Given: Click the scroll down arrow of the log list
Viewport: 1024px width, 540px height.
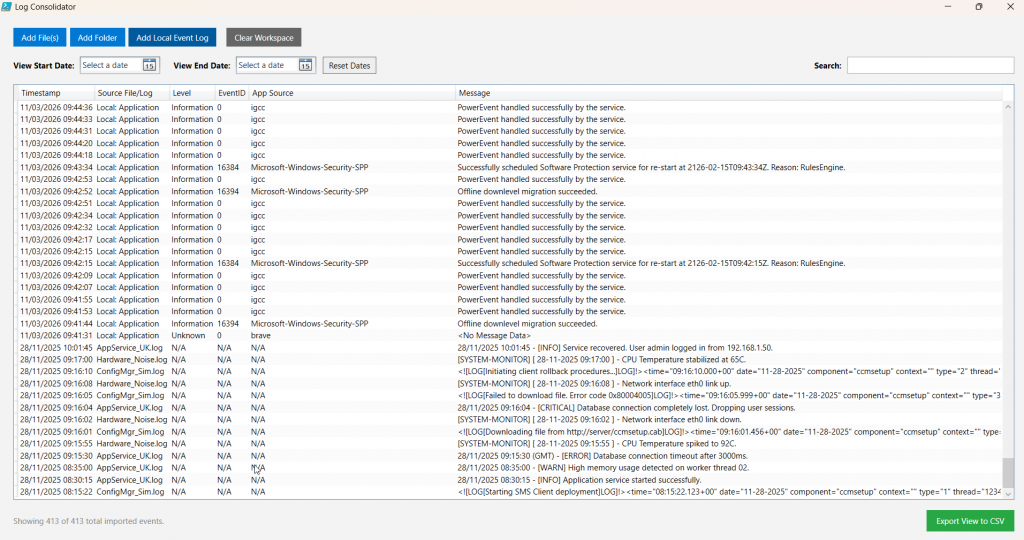Looking at the screenshot, I should click(x=1008, y=493).
